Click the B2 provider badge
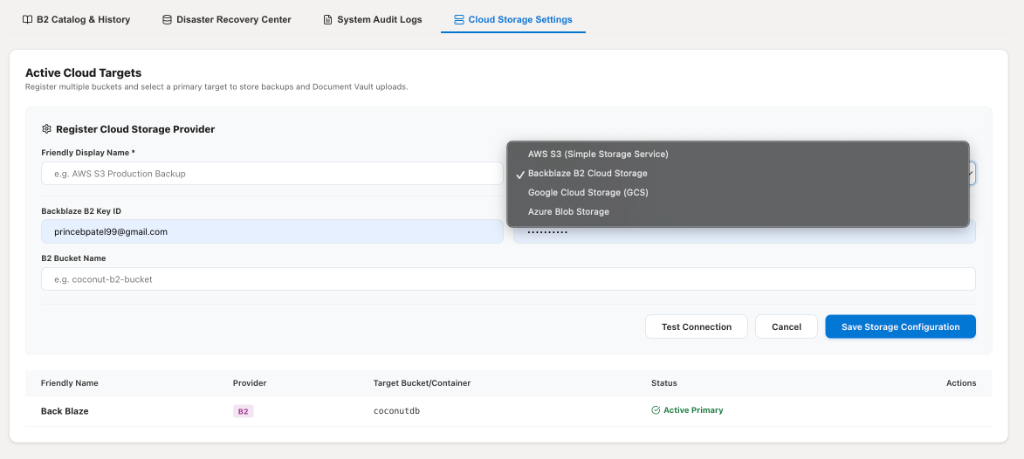The image size is (1024, 459). pyautogui.click(x=243, y=411)
